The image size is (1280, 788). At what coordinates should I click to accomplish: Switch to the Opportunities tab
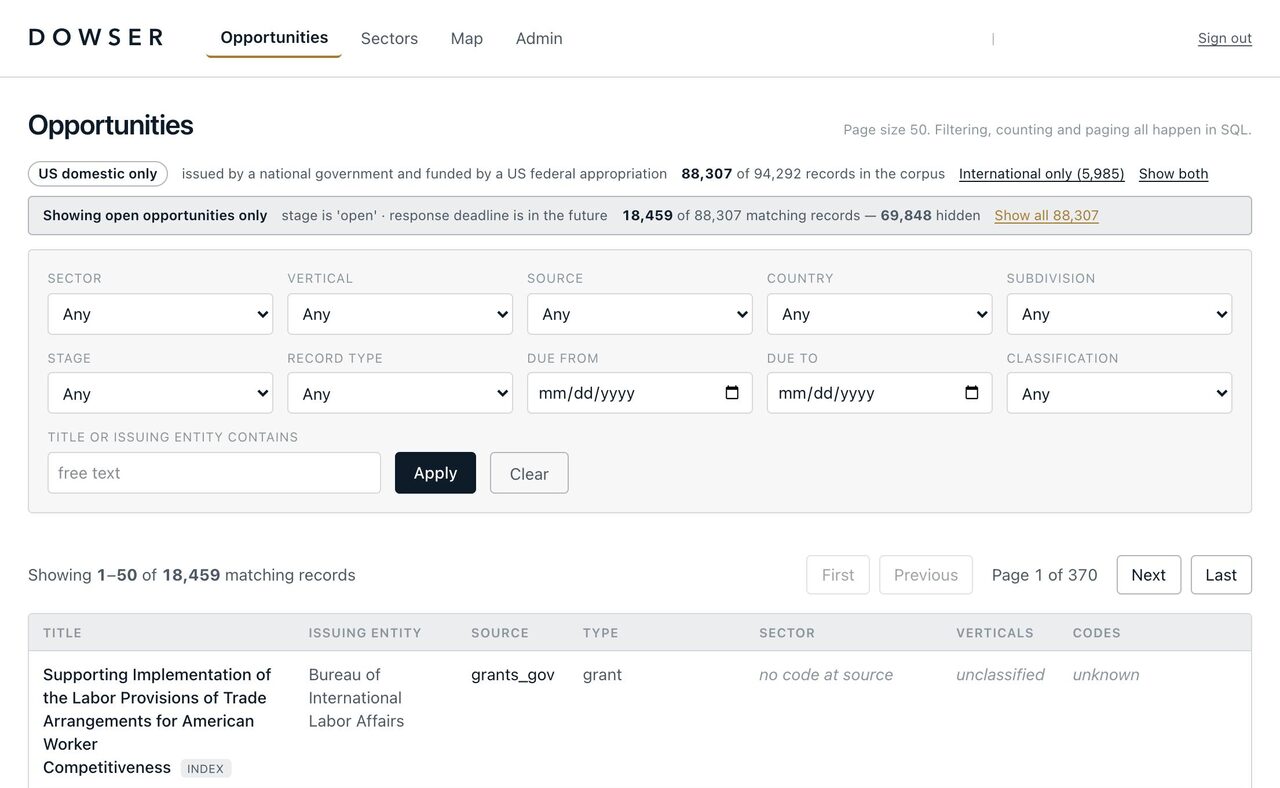274,38
